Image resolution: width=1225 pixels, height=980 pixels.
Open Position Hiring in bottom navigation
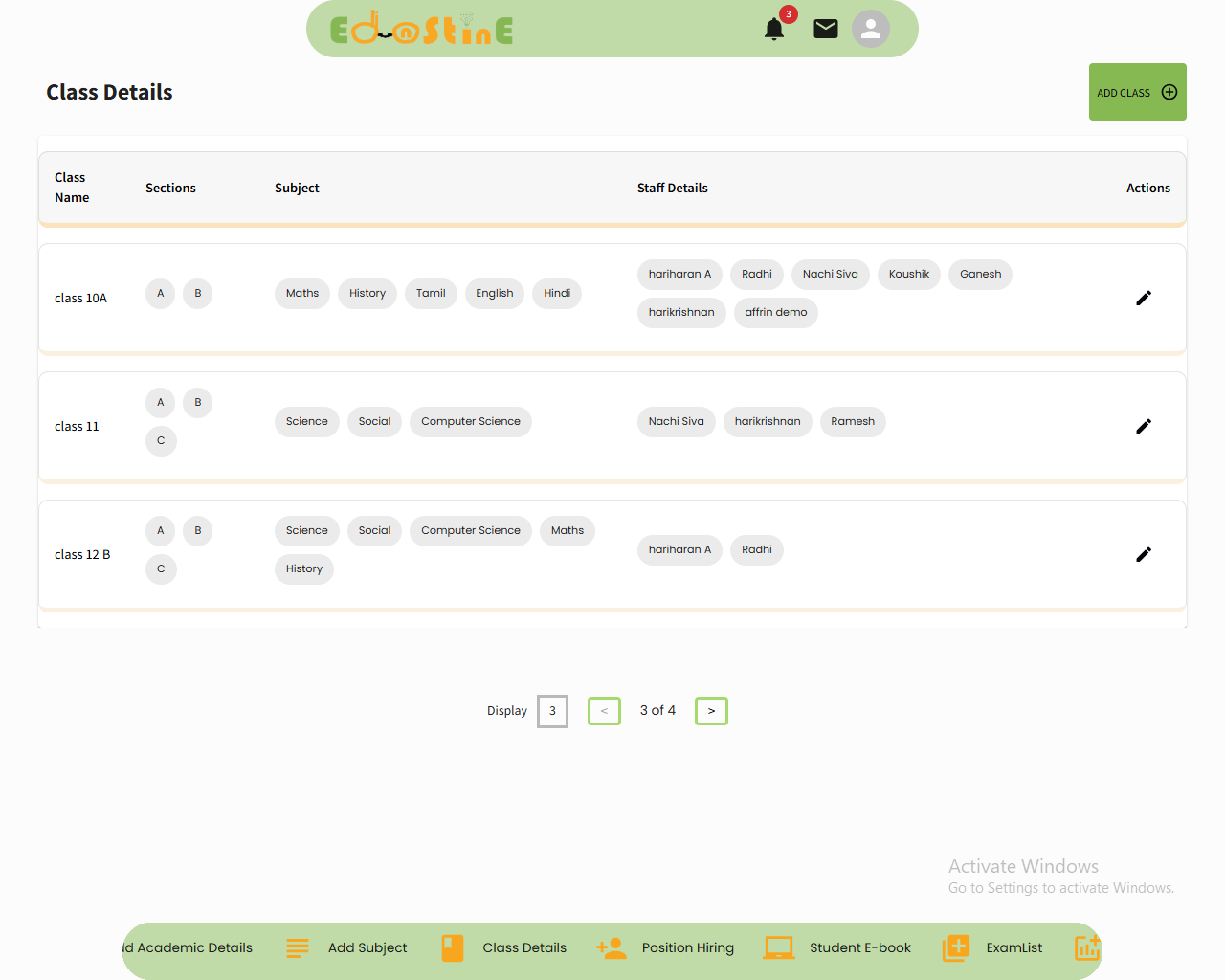pyautogui.click(x=688, y=947)
